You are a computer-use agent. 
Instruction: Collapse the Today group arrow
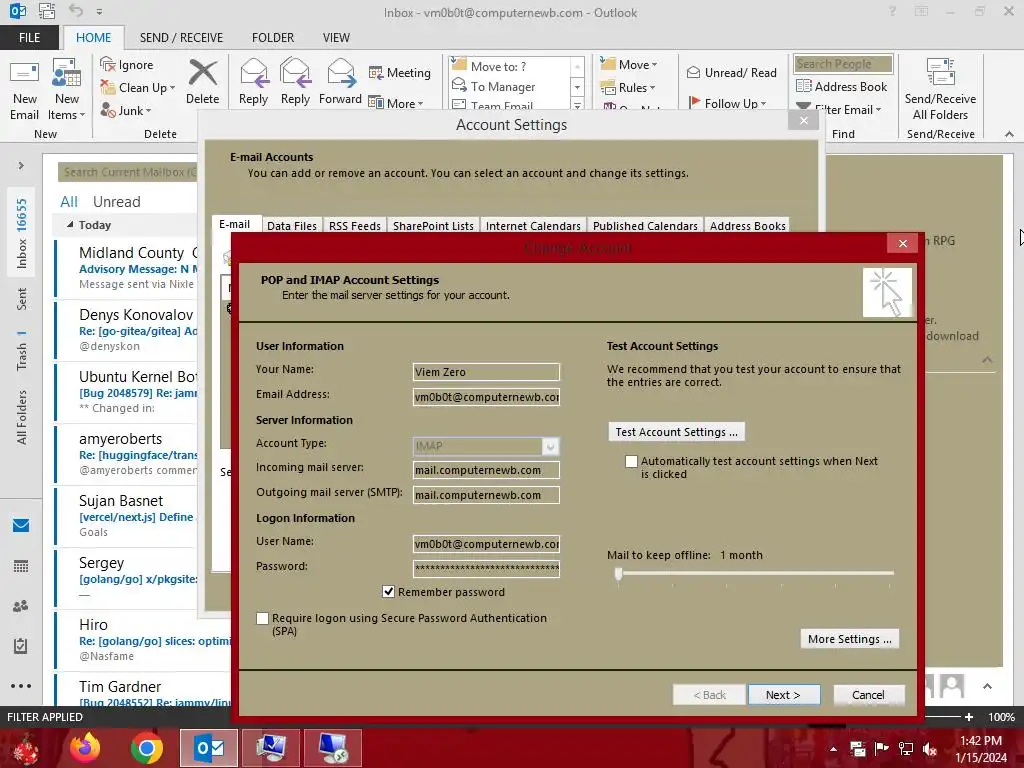click(70, 225)
